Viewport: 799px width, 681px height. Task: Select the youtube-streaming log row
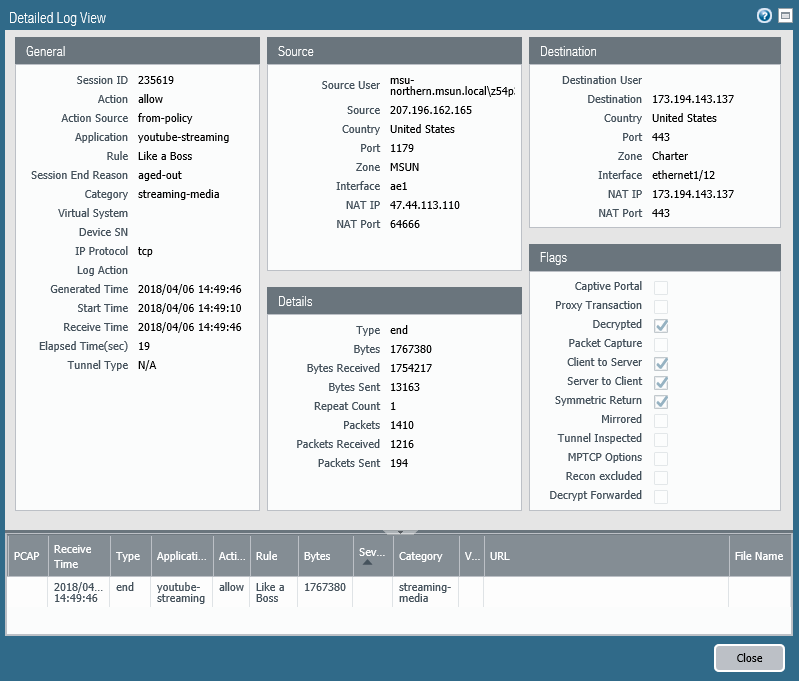180,592
